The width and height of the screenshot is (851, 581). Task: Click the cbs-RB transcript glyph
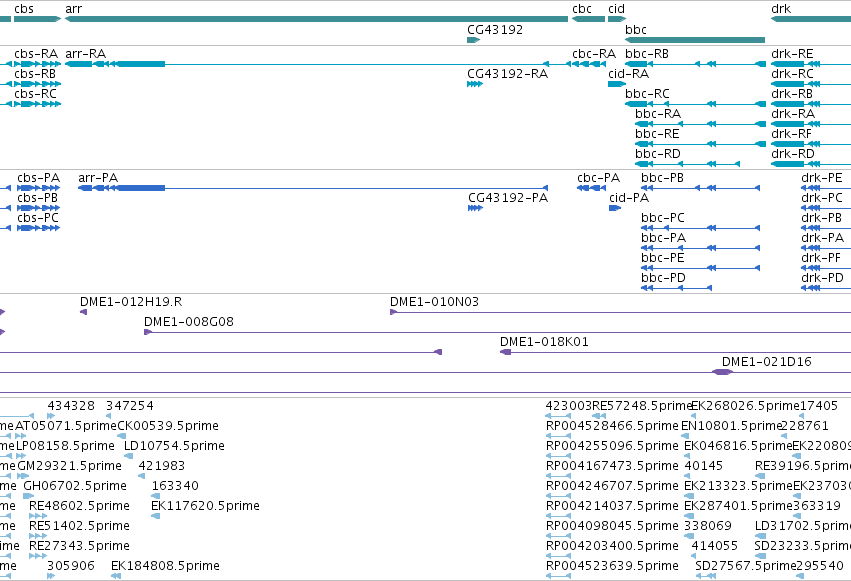pyautogui.click(x=37, y=84)
